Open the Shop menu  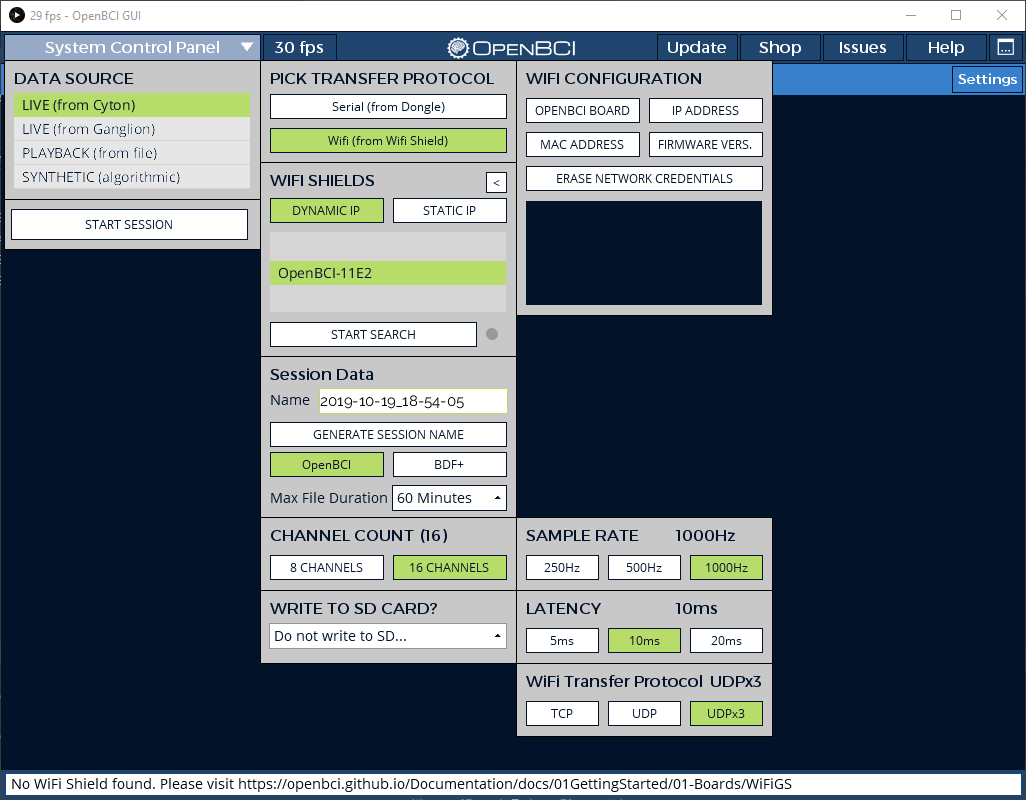point(779,46)
